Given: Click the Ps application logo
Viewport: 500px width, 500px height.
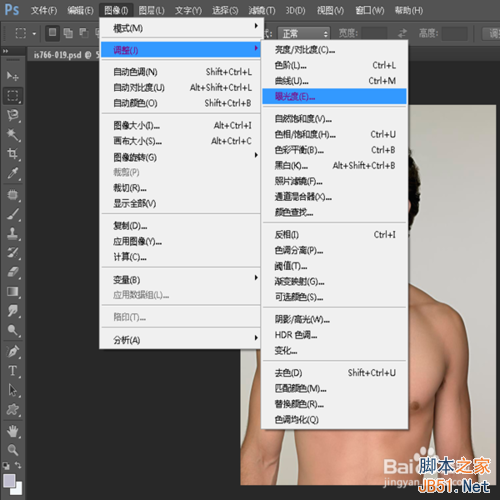Looking at the screenshot, I should coord(12,10).
